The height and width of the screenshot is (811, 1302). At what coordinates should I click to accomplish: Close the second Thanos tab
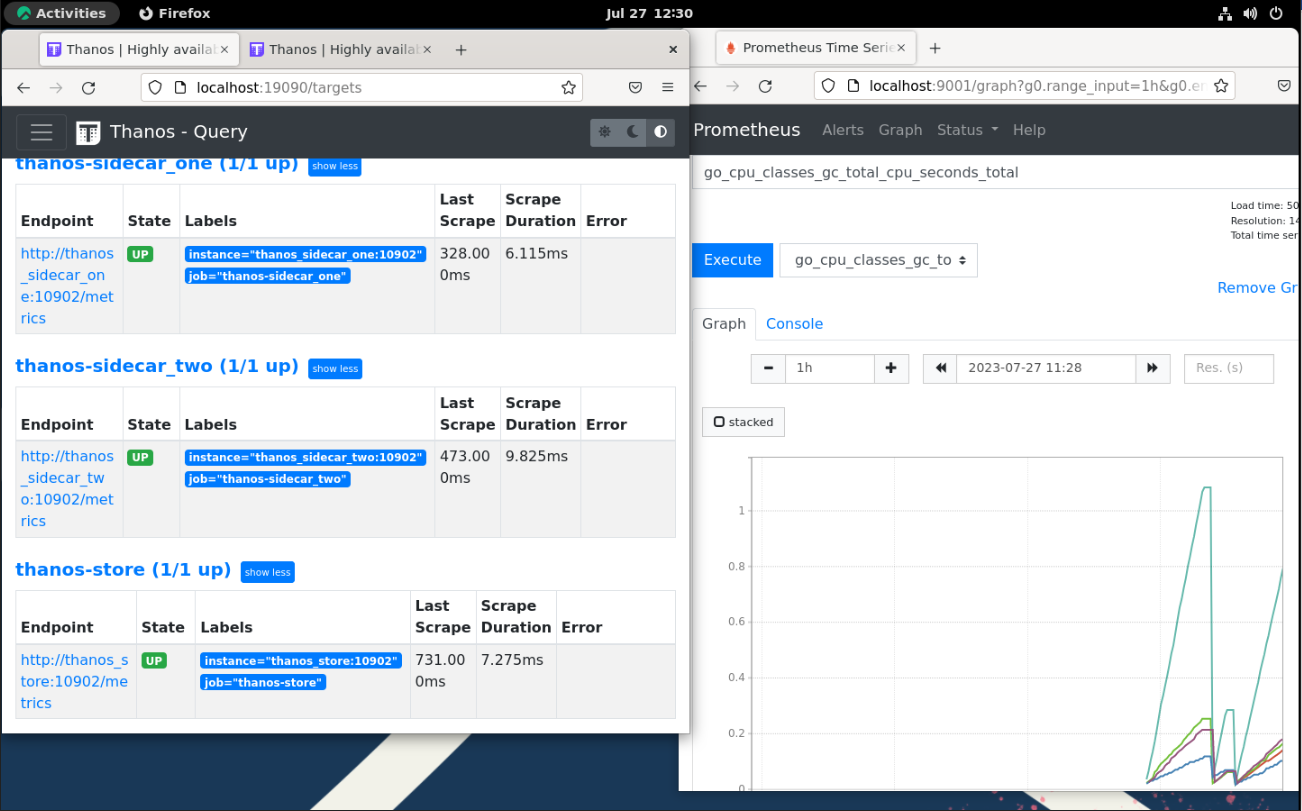tap(426, 50)
